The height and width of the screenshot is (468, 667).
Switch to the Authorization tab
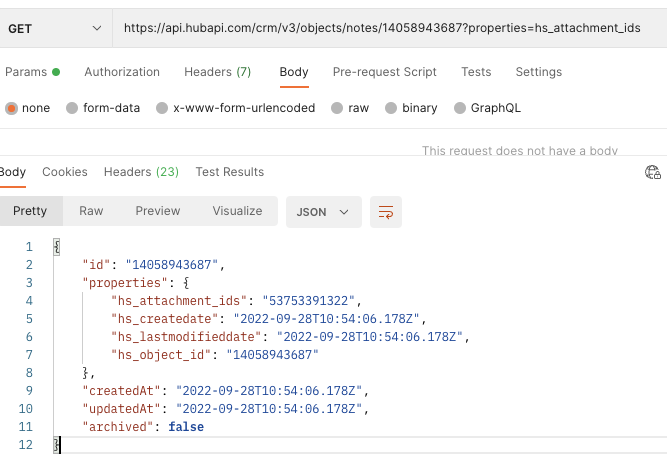(122, 72)
